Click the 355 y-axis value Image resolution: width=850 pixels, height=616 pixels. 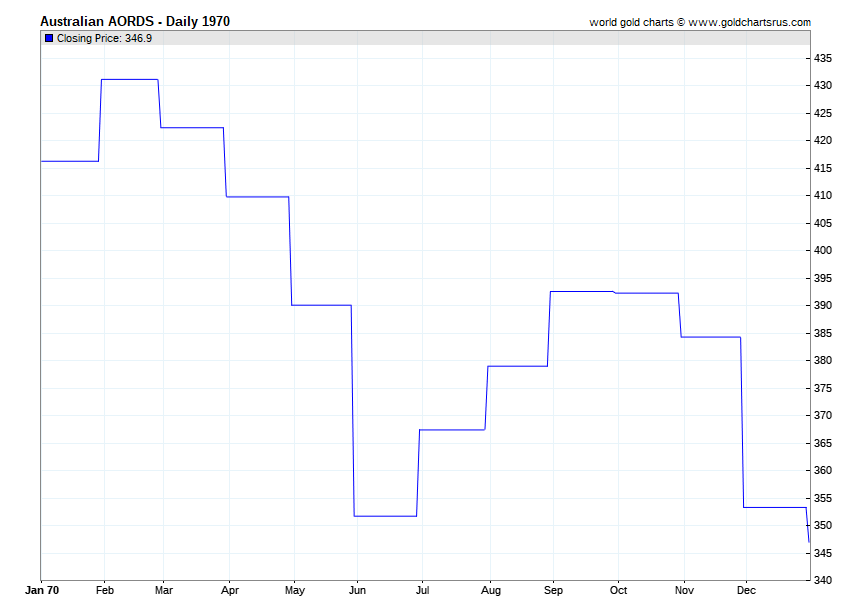point(823,498)
